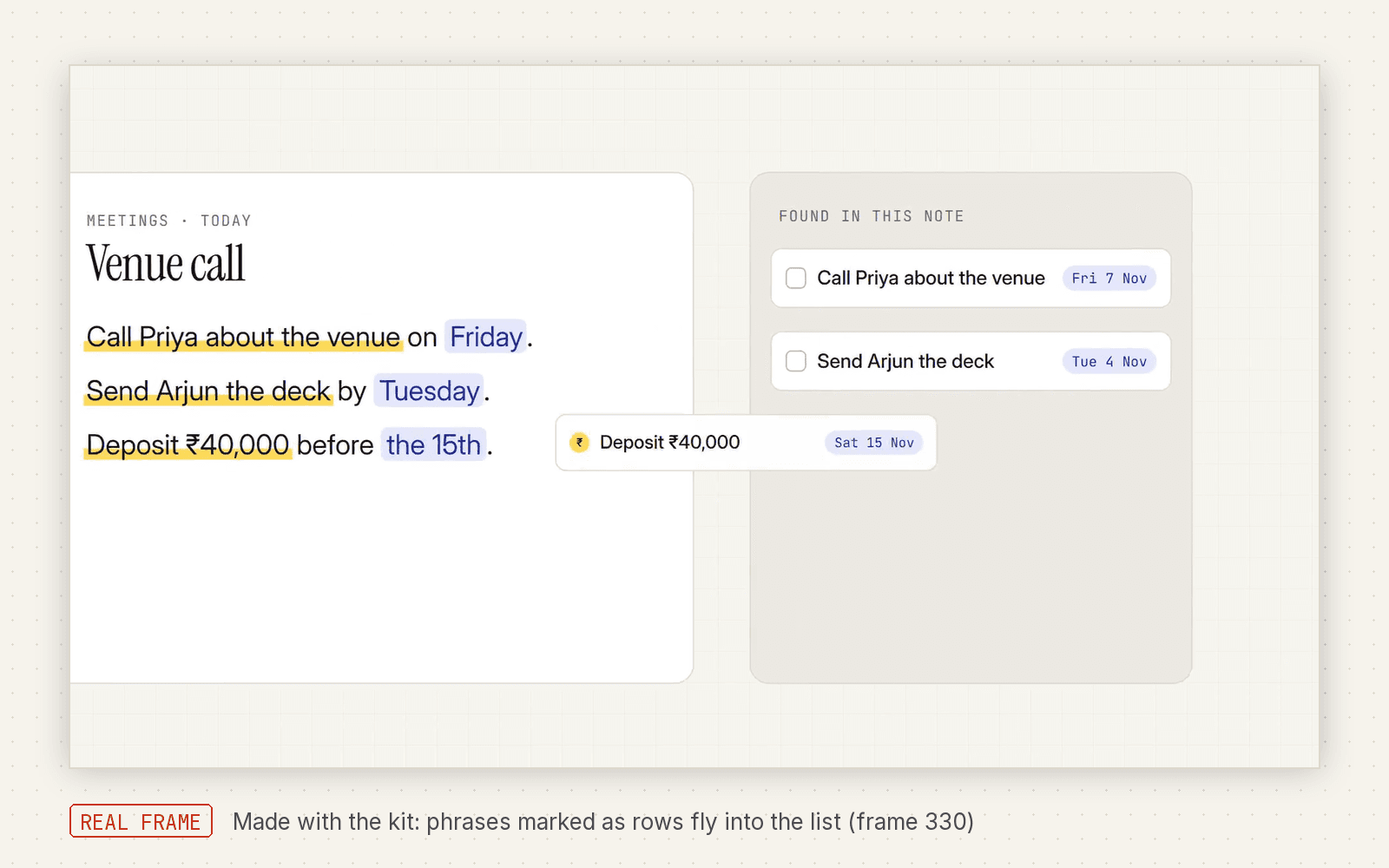Click 'the 15th' date highlight in the note
The width and height of the screenshot is (1389, 868).
(x=433, y=444)
